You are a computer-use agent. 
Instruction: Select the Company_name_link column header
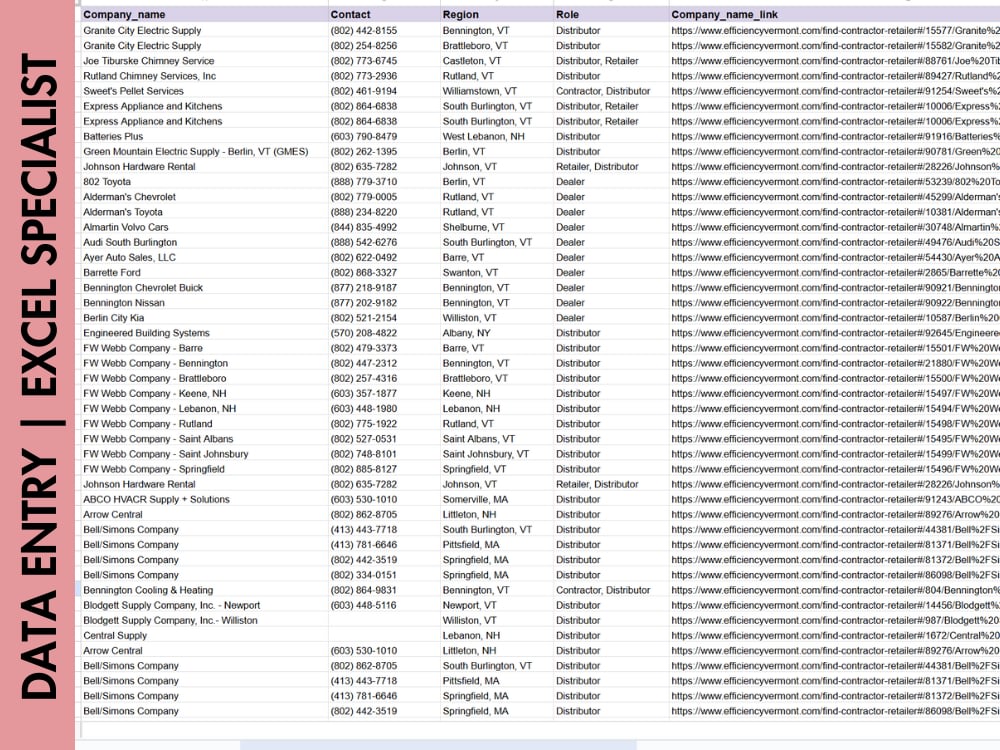point(834,14)
